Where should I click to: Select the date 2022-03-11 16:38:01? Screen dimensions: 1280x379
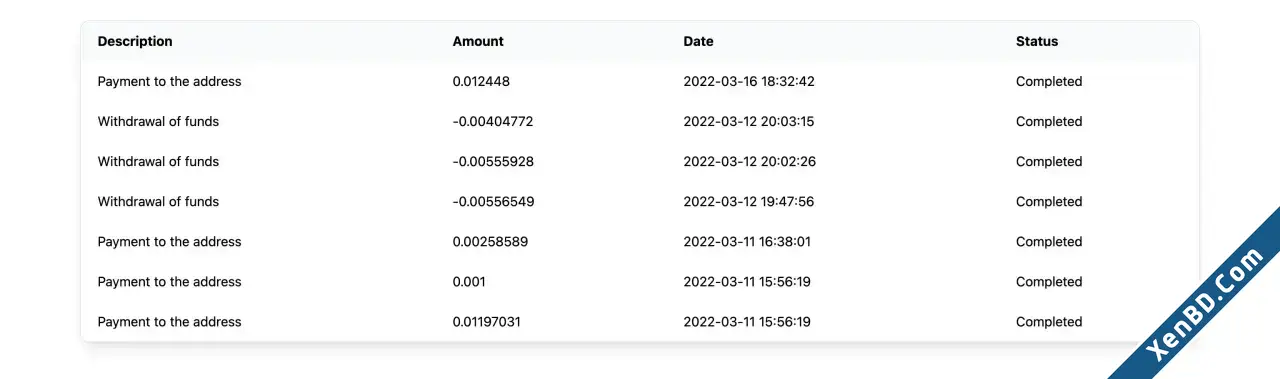click(747, 242)
